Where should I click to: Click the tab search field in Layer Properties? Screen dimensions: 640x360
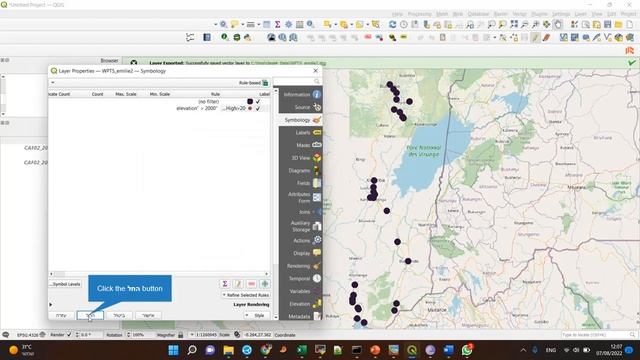coord(297,81)
